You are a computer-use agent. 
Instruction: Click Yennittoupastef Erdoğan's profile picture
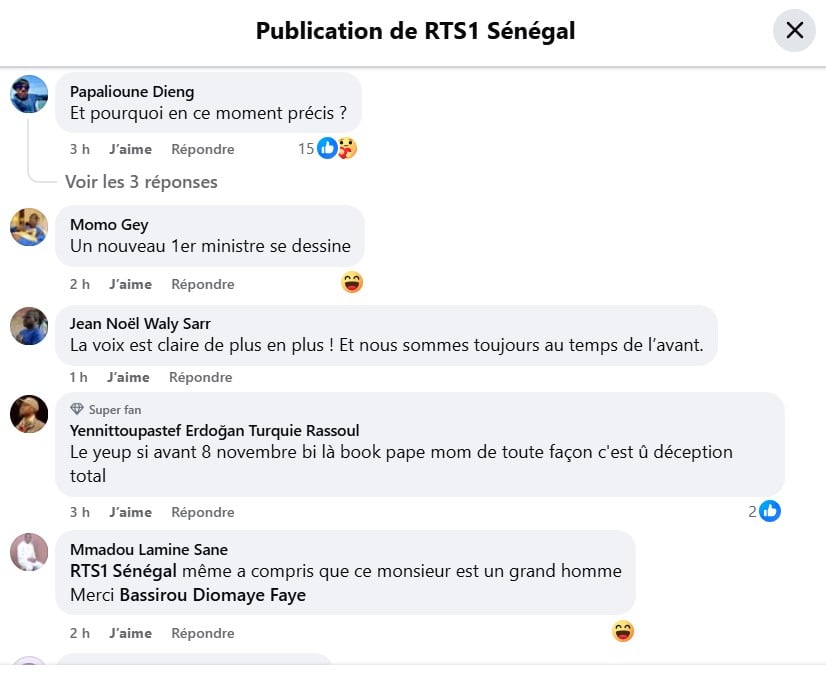29,413
